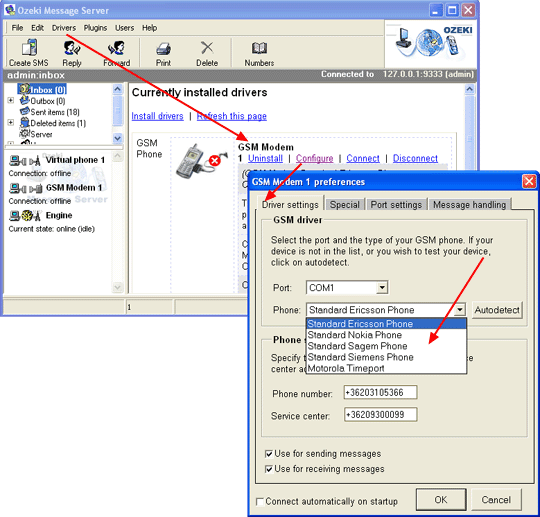
Task: Select the Reply toolbar icon
Action: [72, 48]
